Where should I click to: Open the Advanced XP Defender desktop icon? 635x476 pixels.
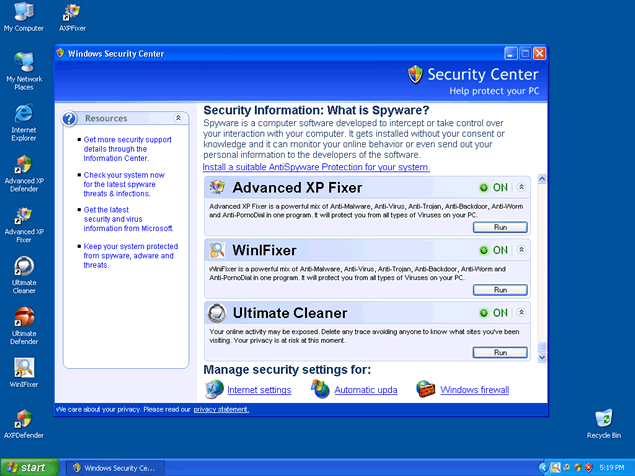pos(24,166)
